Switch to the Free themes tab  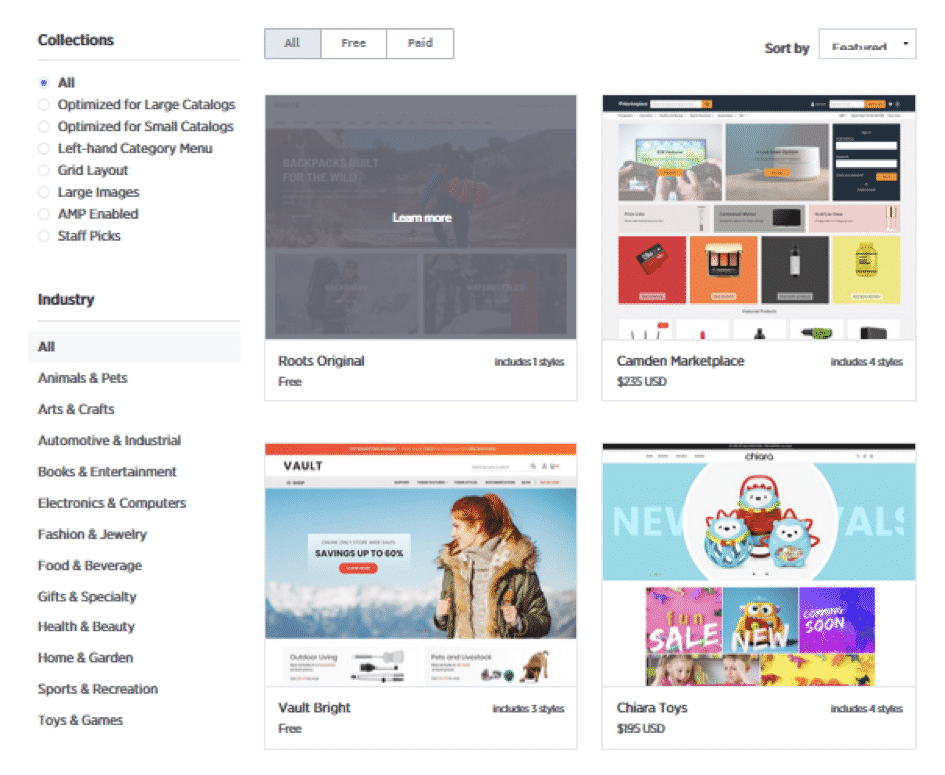(353, 43)
